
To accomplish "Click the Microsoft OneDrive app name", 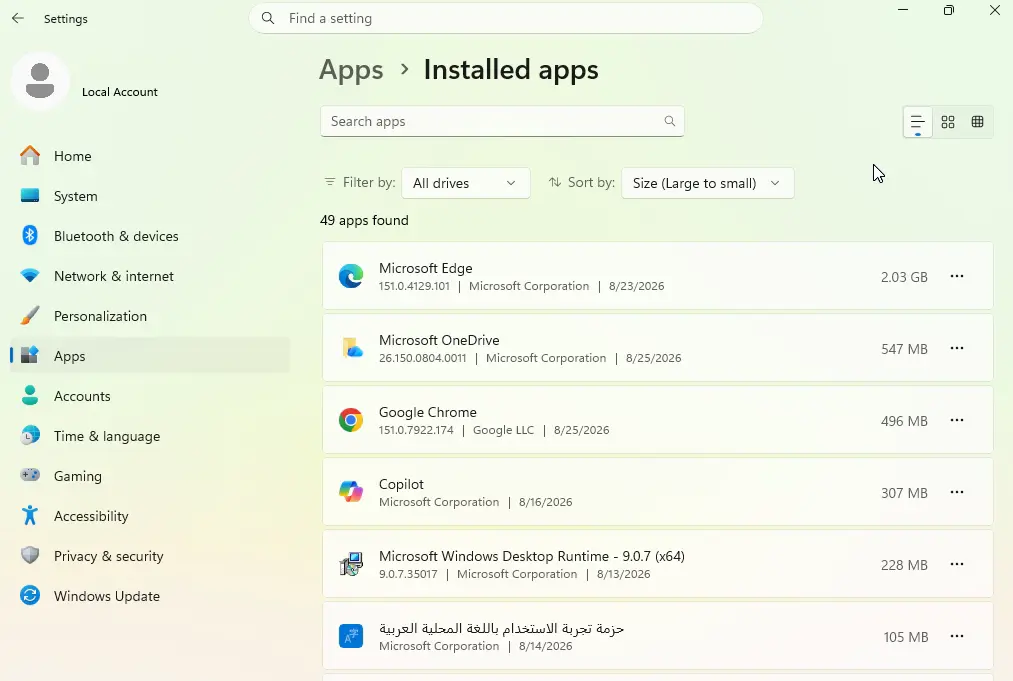I will coord(439,340).
